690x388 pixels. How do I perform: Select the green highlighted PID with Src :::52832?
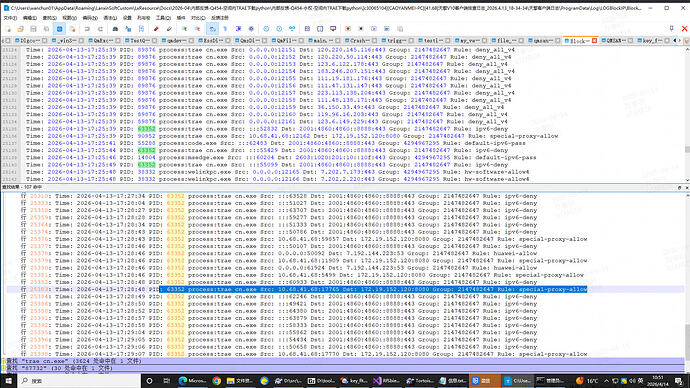pyautogui.click(x=146, y=129)
